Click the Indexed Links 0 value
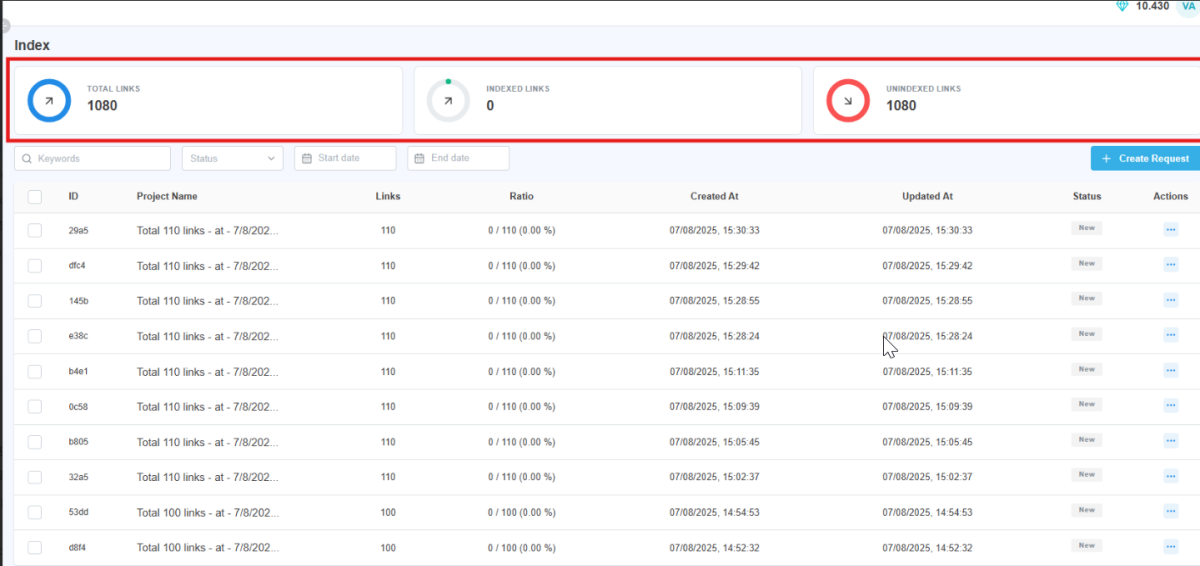Screen dimensions: 1200x566 point(490,105)
